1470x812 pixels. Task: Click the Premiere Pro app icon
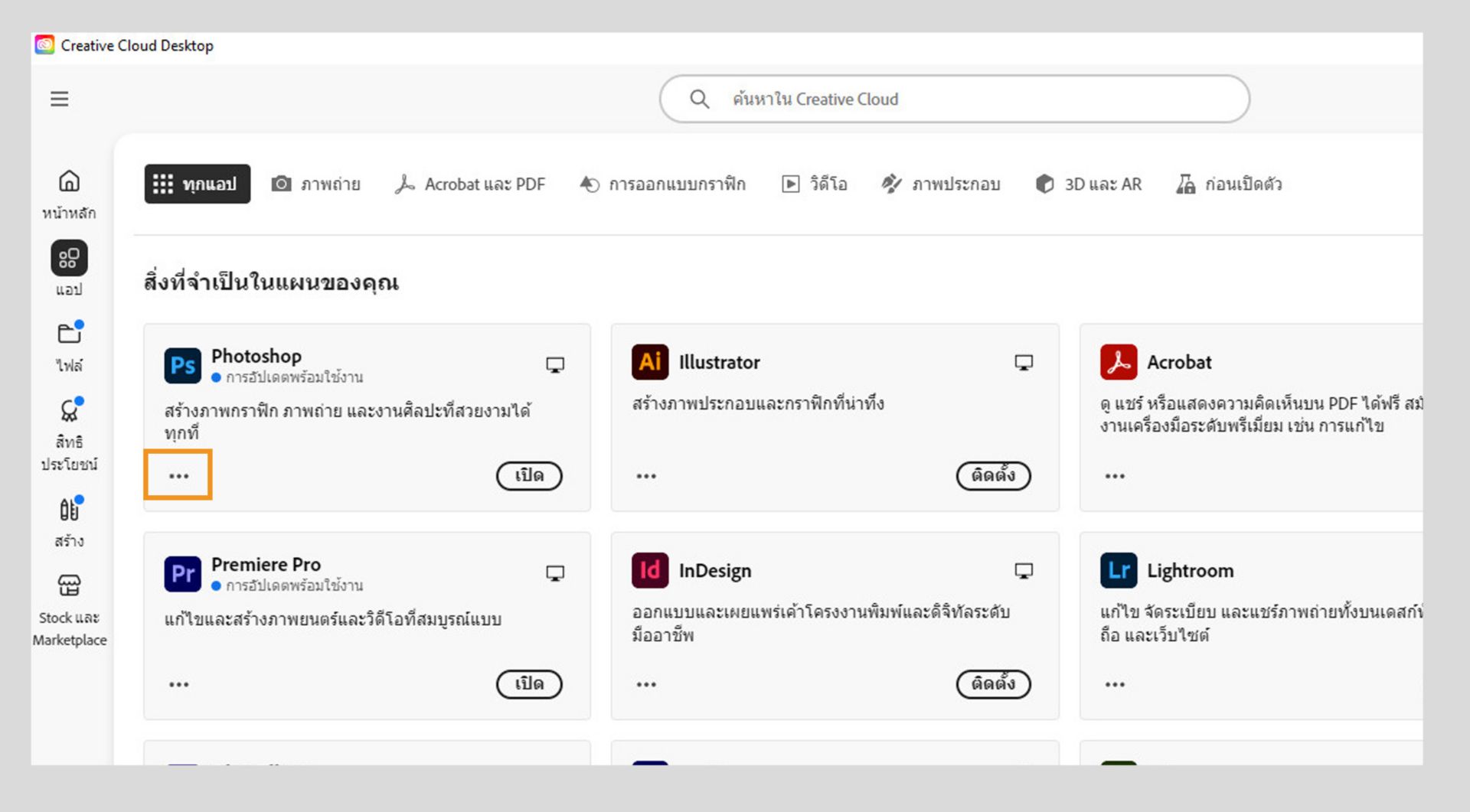coord(182,573)
